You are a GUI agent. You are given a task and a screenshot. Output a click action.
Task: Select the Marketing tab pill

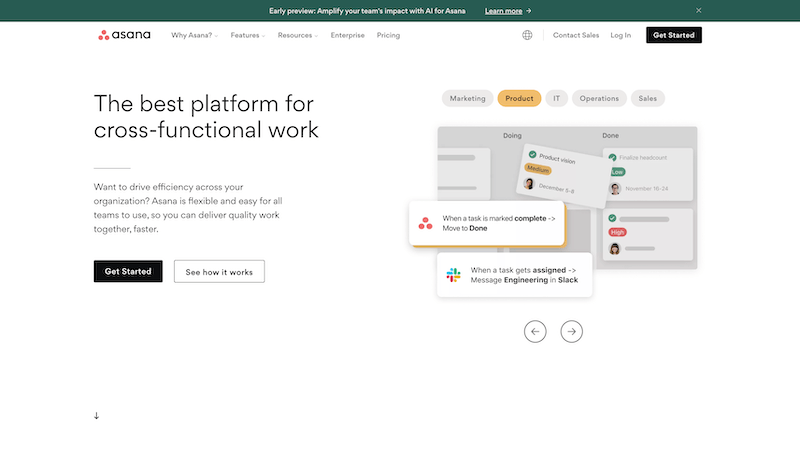click(467, 98)
